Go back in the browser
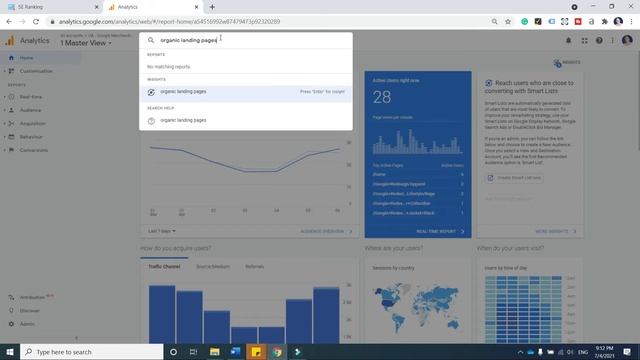This screenshot has width=640, height=360. pos(9,22)
